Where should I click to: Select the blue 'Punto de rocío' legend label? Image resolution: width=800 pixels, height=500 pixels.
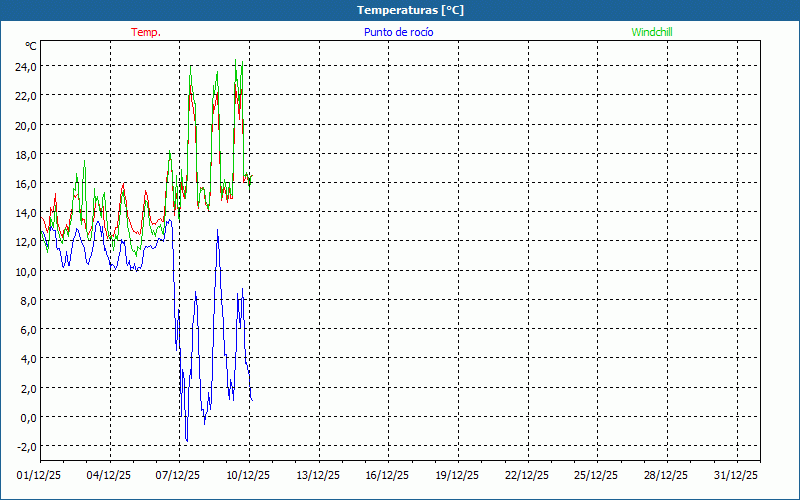point(398,32)
